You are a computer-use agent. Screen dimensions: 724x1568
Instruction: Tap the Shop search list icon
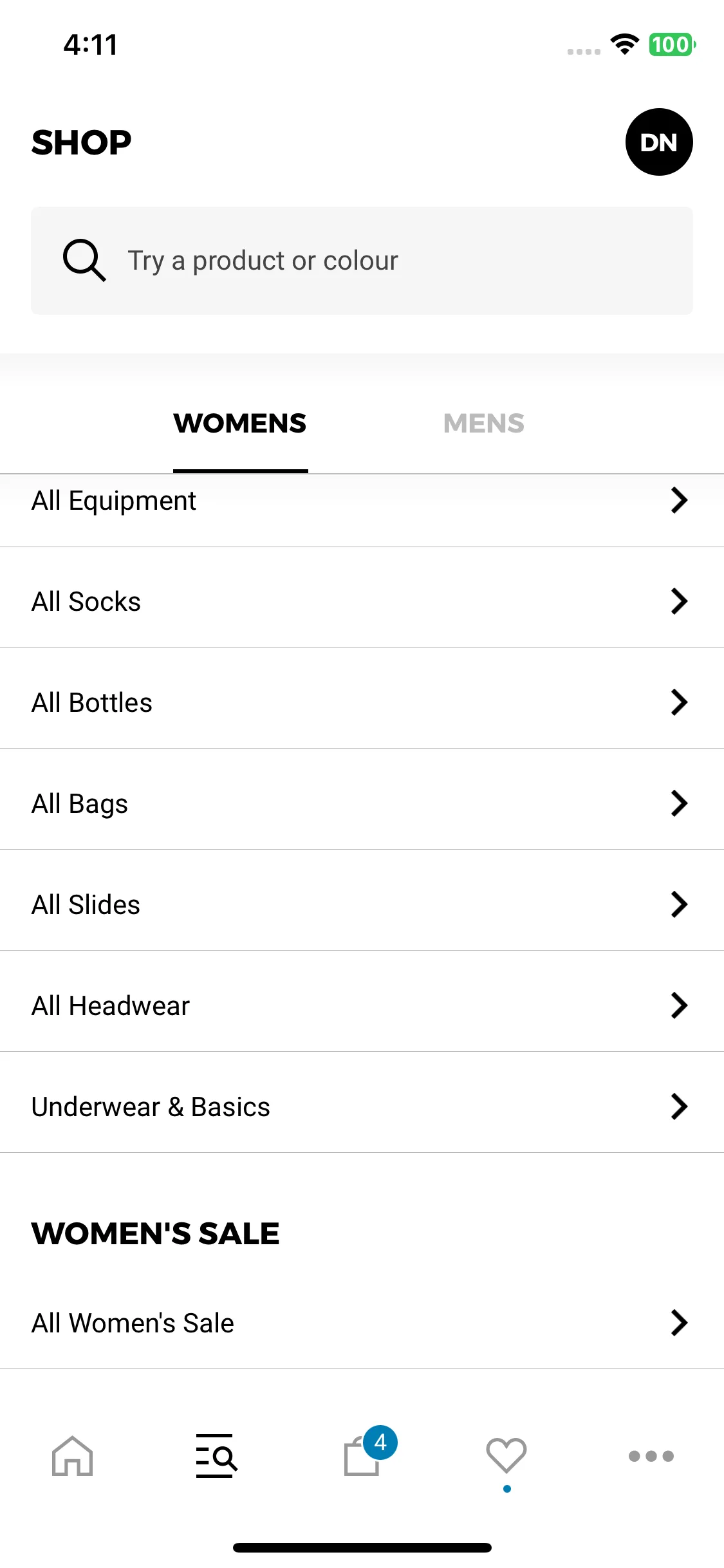click(x=217, y=1455)
